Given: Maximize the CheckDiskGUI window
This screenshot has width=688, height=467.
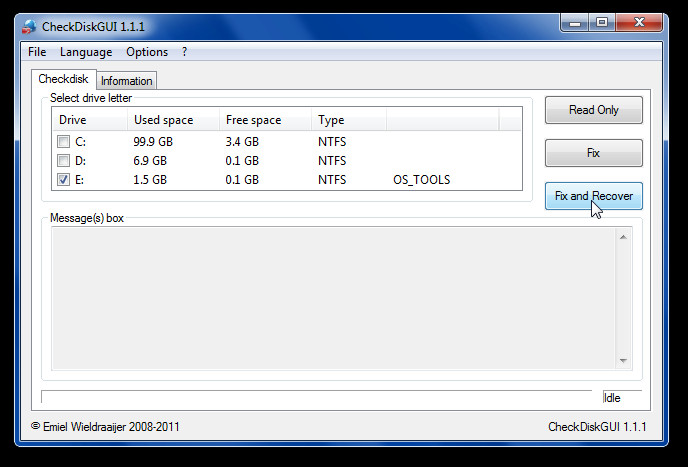Looking at the screenshot, I should 602,23.
